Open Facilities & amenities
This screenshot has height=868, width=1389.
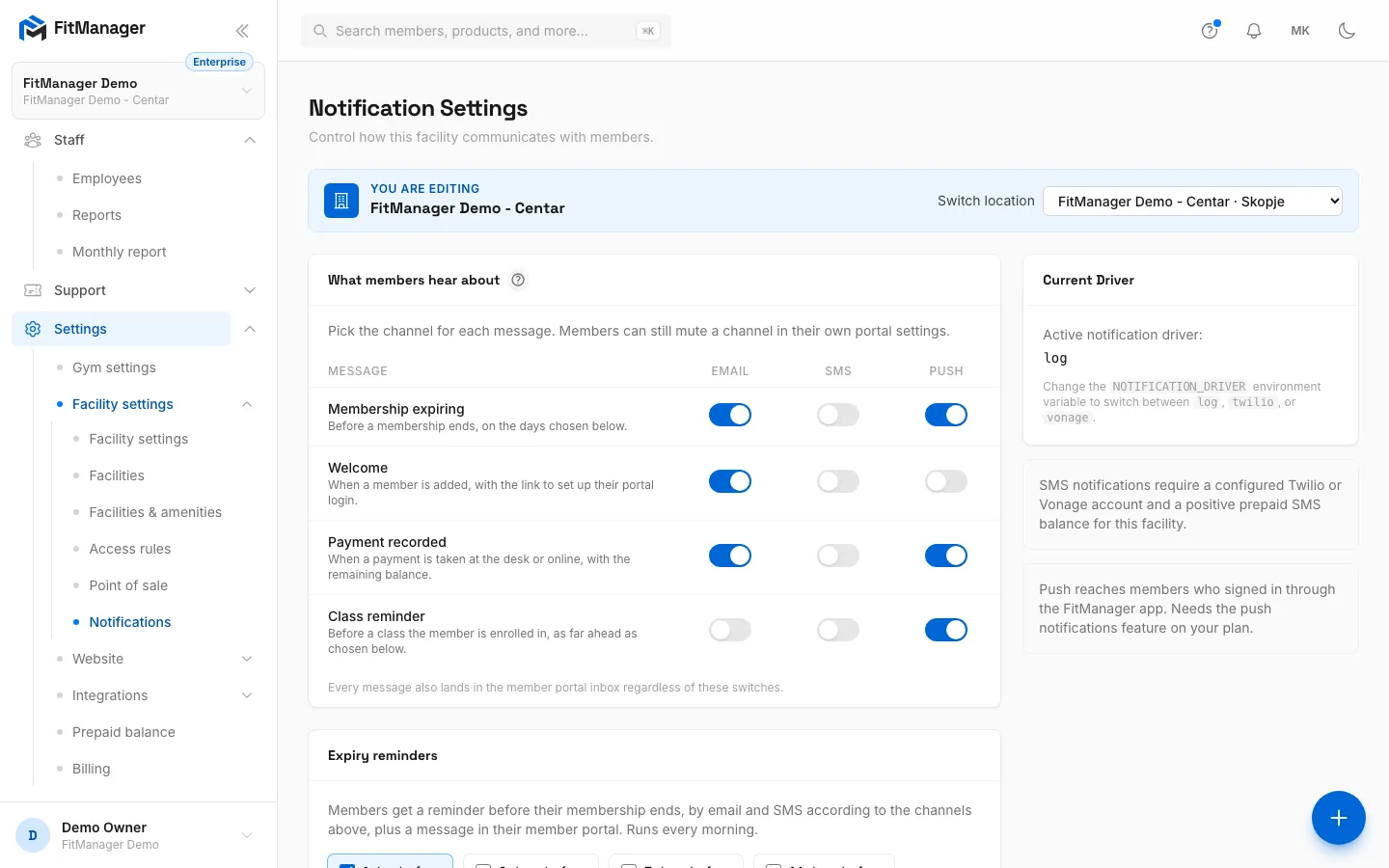(155, 512)
